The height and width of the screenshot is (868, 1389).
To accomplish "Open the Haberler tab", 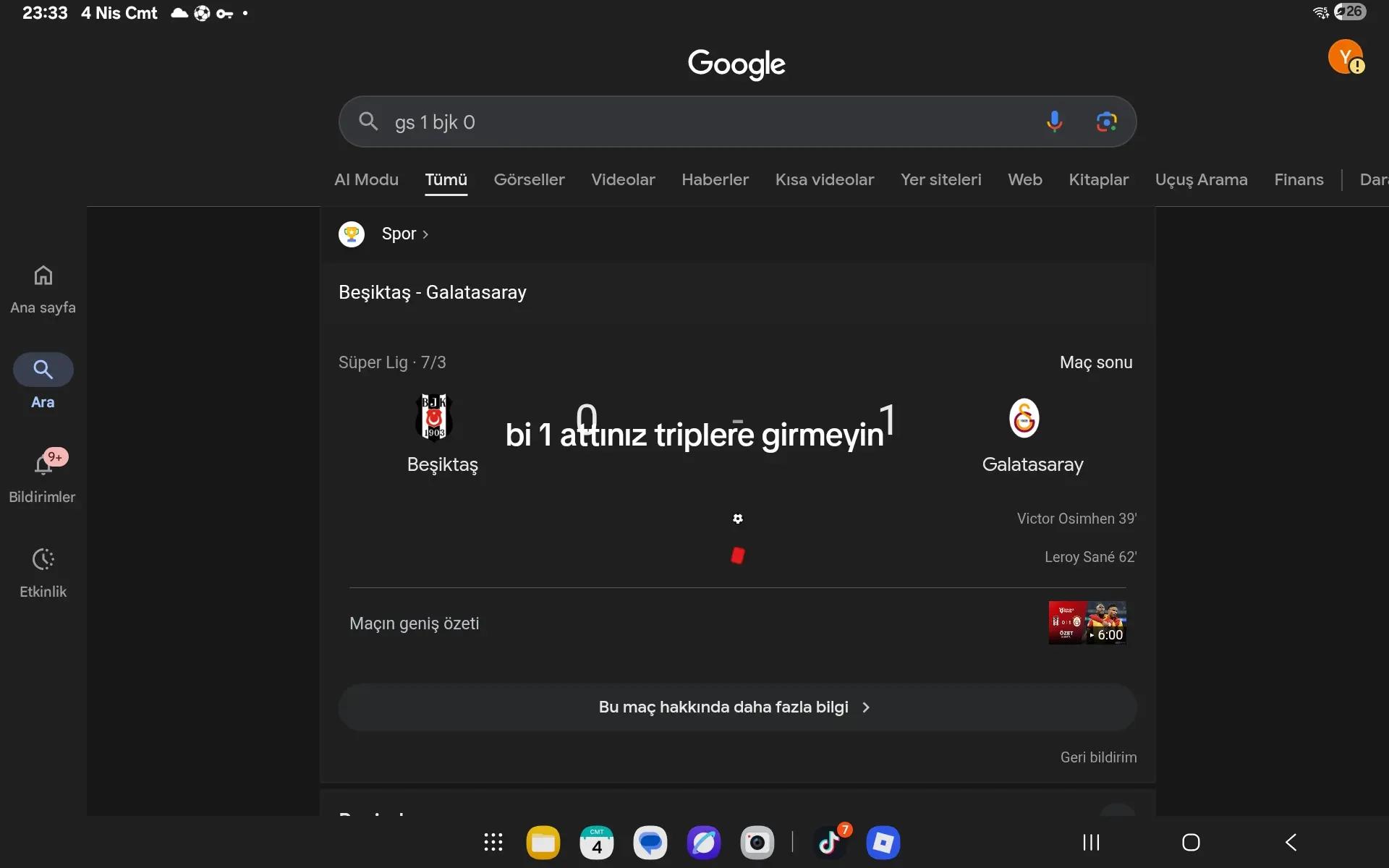I will point(715,179).
